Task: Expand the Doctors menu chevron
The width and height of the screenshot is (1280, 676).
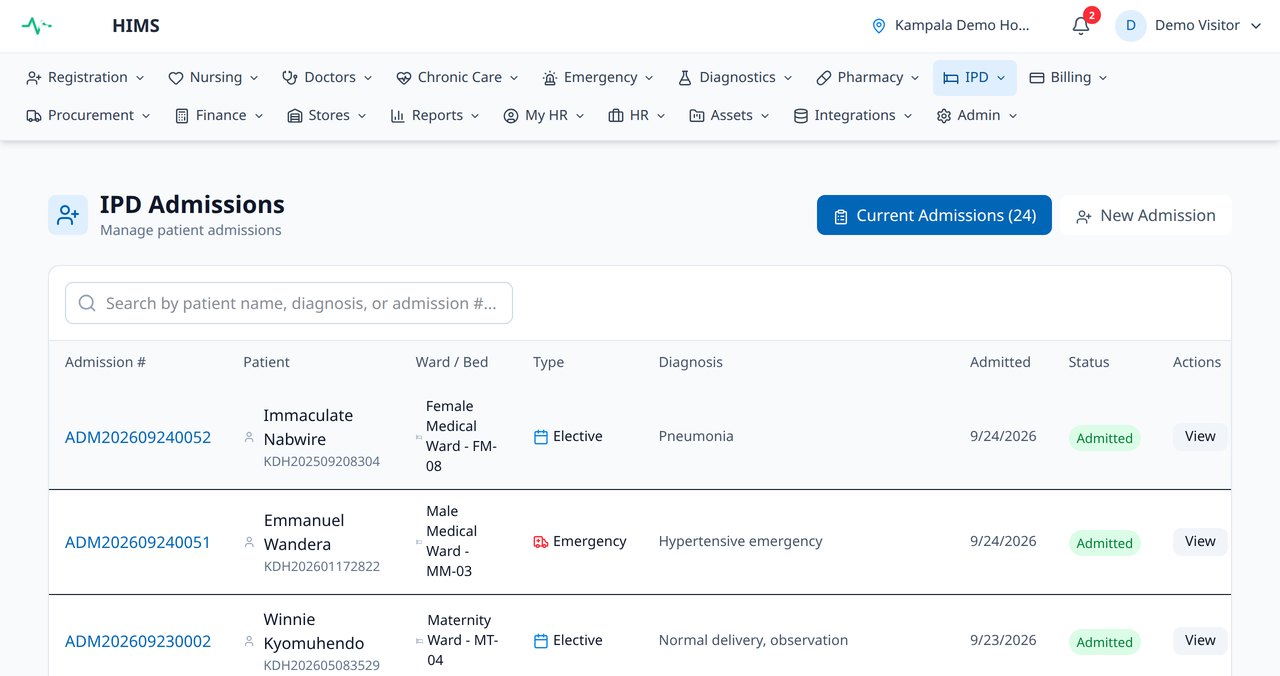Action: [368, 78]
